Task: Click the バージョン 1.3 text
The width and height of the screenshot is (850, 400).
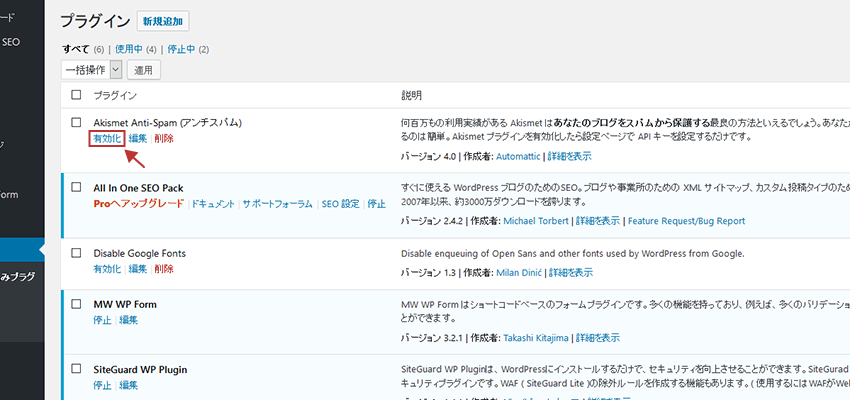Action: click(x=428, y=273)
